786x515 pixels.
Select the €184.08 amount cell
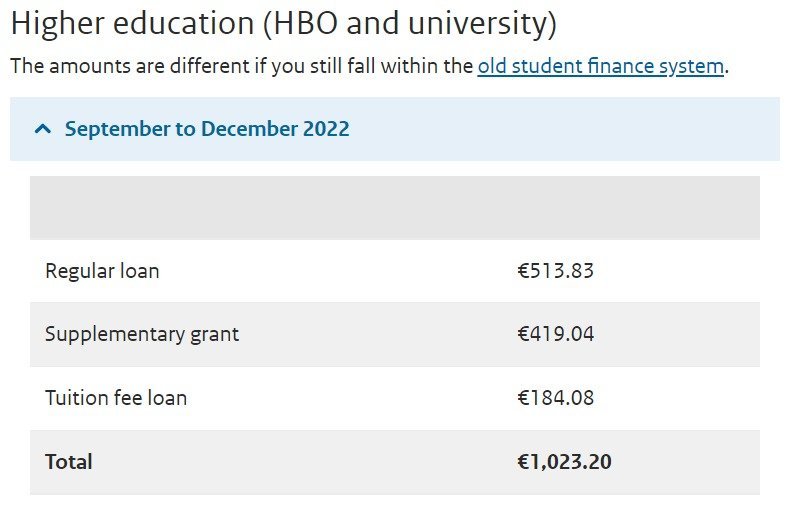point(555,398)
